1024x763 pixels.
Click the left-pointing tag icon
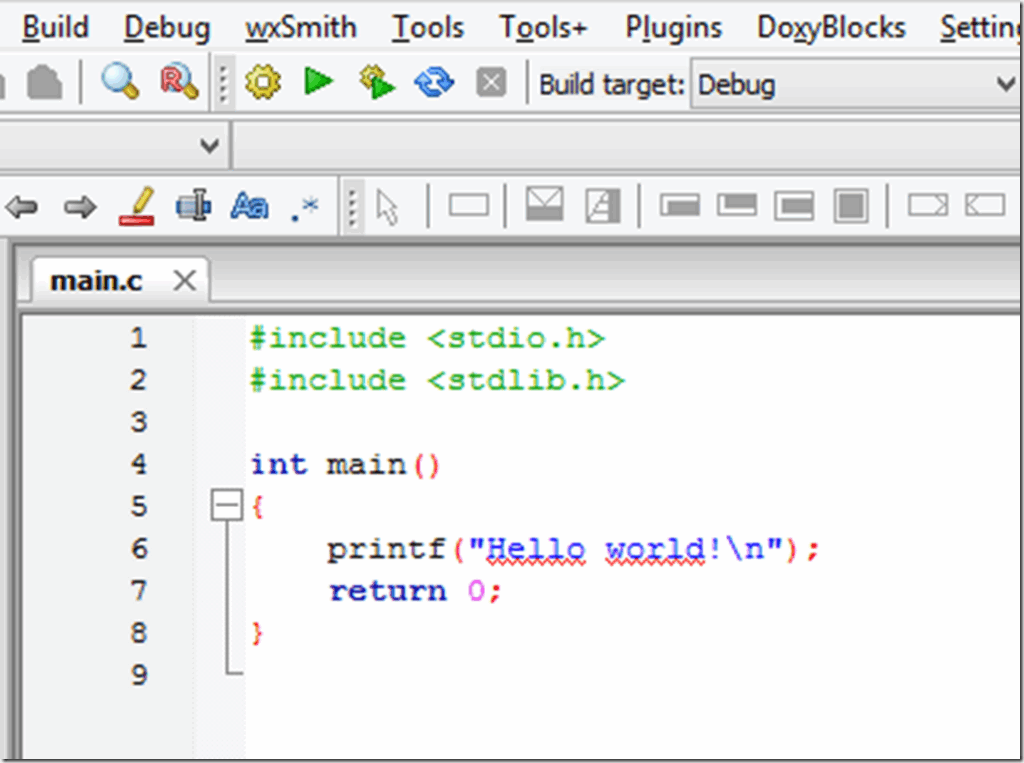[x=985, y=205]
